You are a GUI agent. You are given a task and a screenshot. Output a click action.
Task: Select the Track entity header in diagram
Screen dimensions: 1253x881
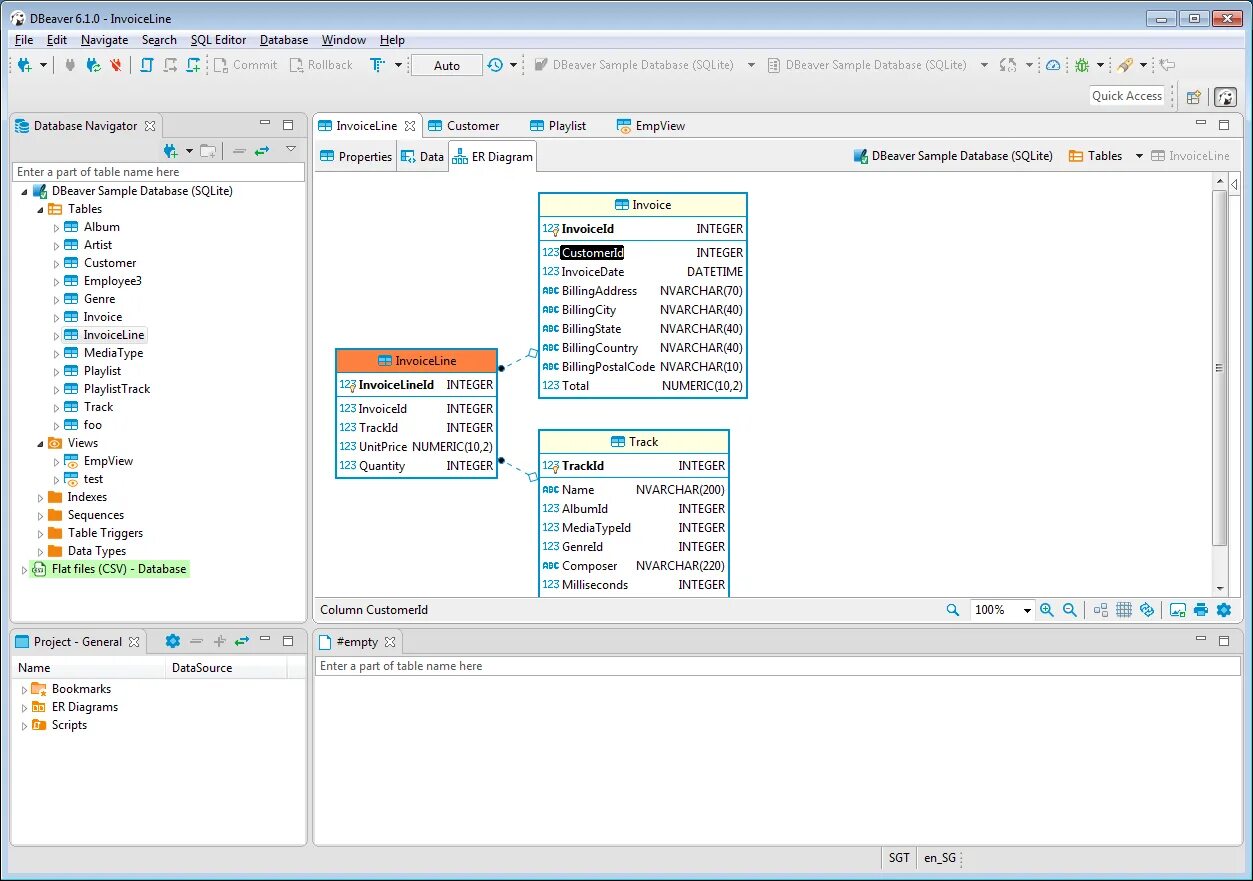(634, 442)
